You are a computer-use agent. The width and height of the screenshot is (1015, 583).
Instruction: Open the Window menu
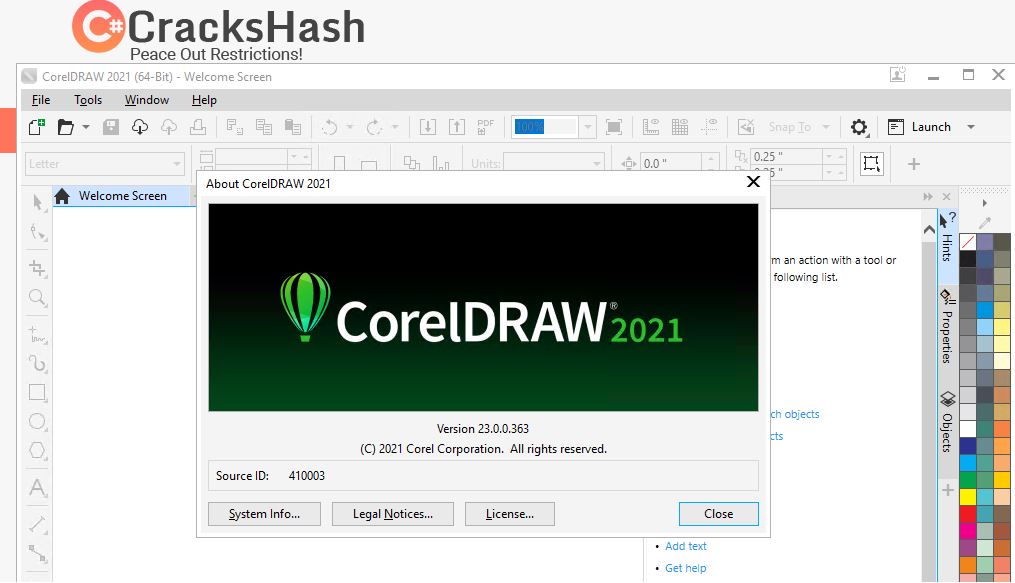tap(147, 100)
